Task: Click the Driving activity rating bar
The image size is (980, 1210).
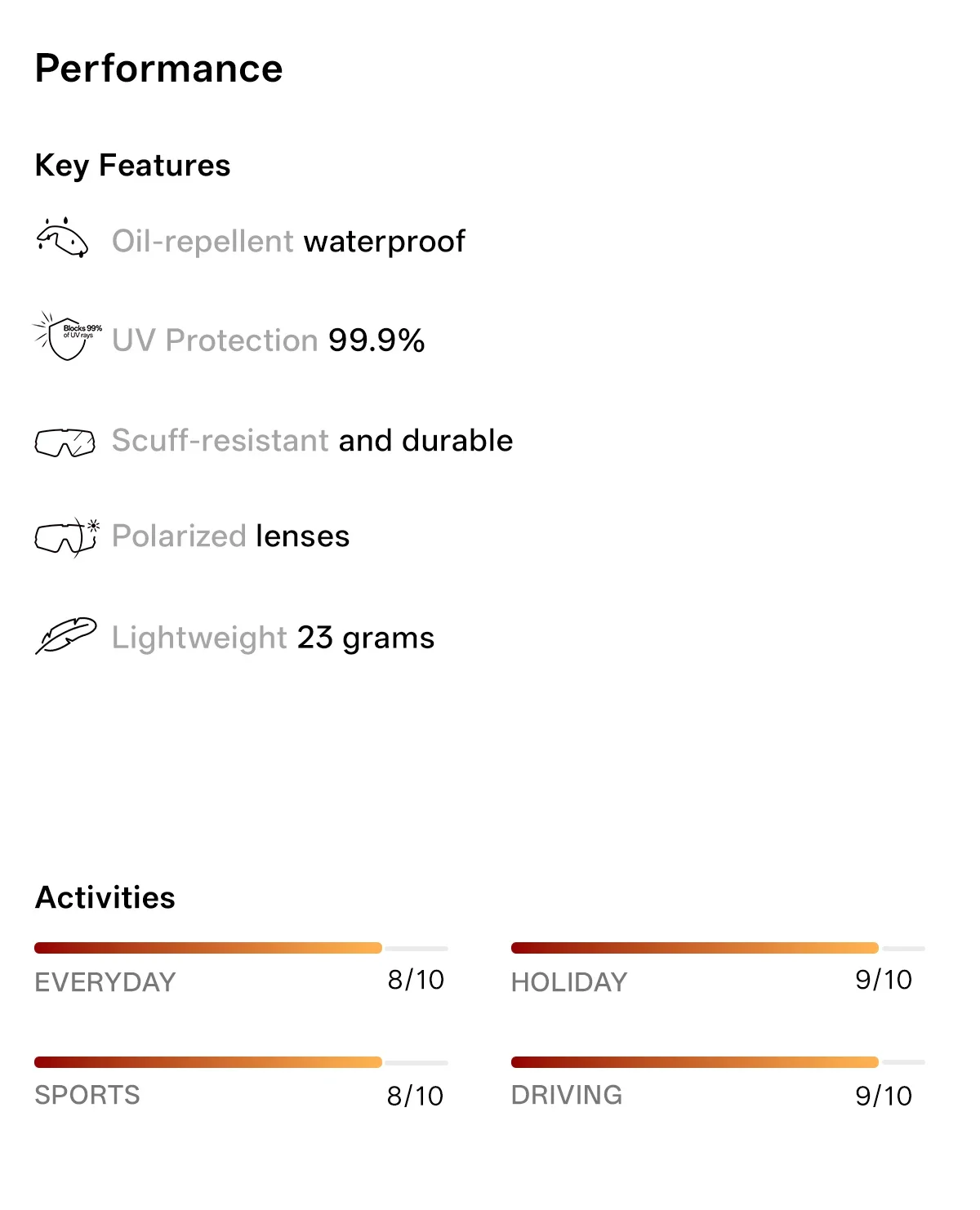Action: (x=718, y=1062)
